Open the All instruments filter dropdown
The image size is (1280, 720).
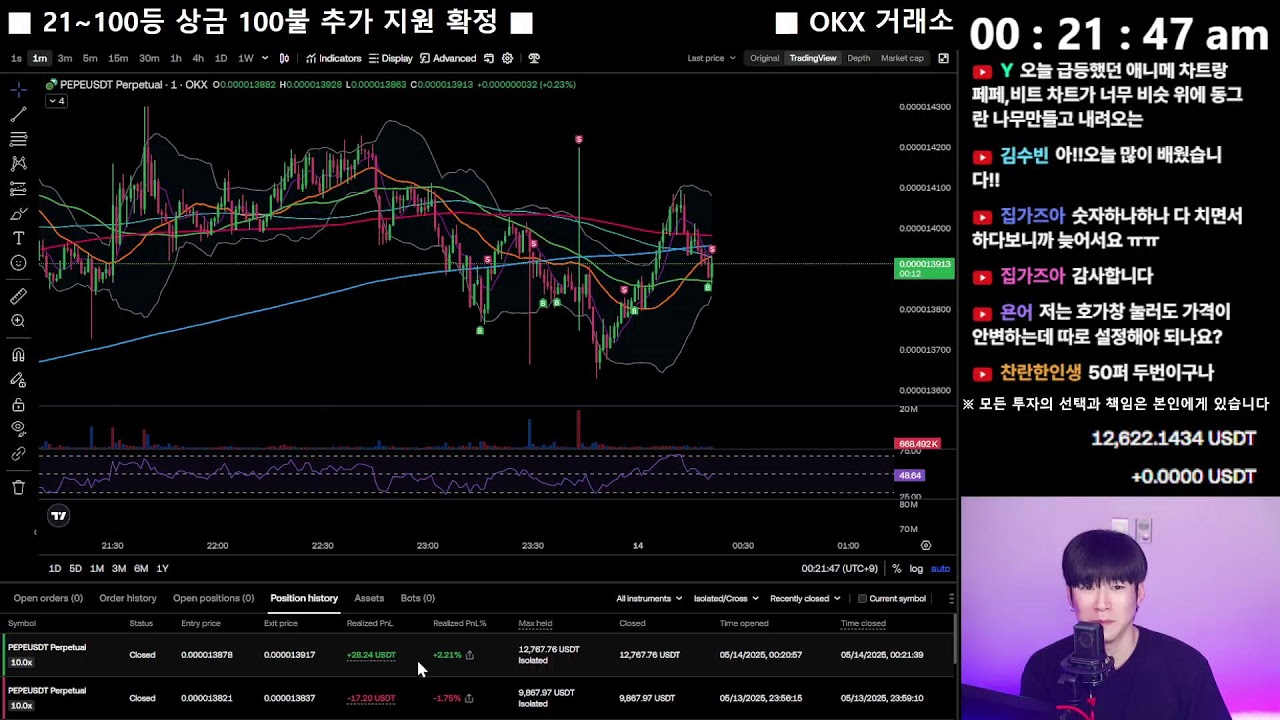point(649,598)
